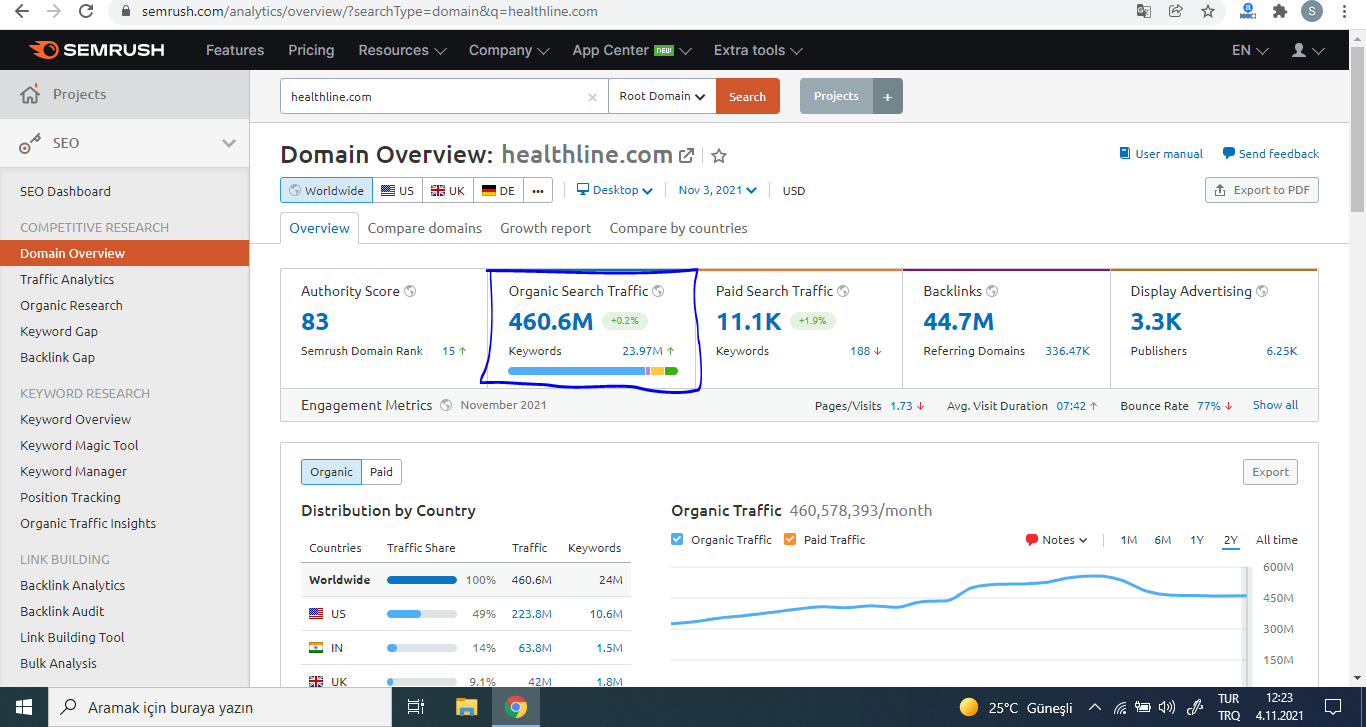Open the User manual link

point(1161,154)
